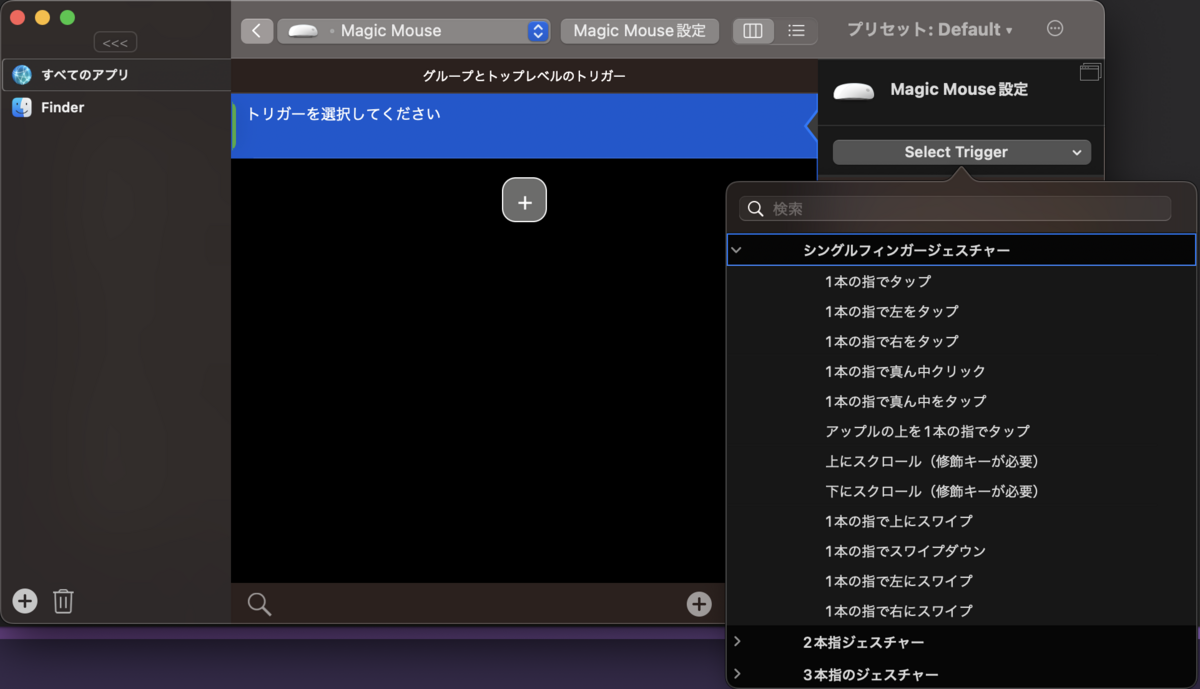Open Magic Mouse 設定 toolbar button

point(640,31)
